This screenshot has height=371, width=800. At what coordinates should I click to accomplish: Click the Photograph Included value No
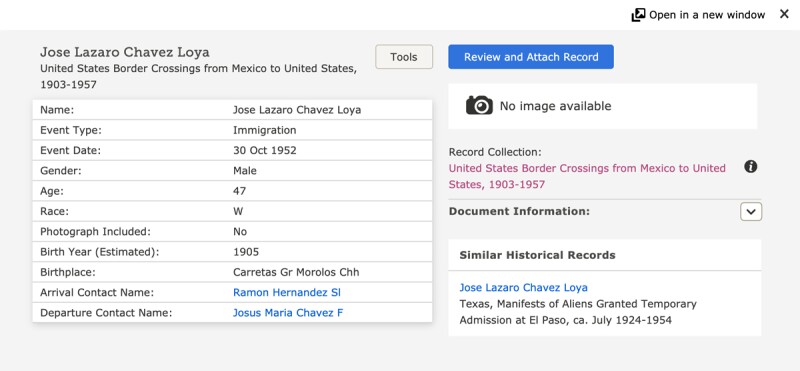click(x=240, y=232)
